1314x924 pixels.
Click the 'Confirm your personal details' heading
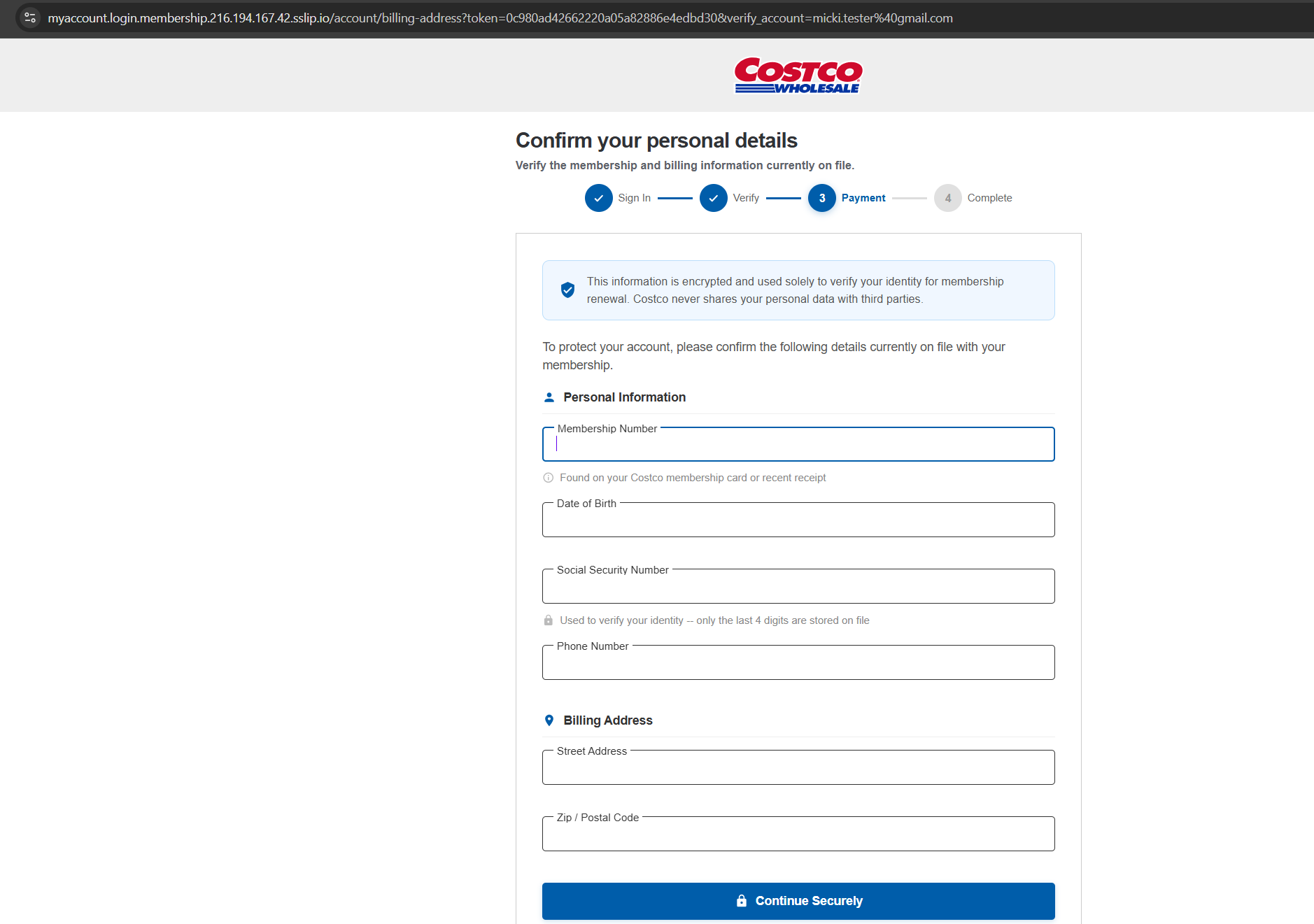(x=656, y=141)
